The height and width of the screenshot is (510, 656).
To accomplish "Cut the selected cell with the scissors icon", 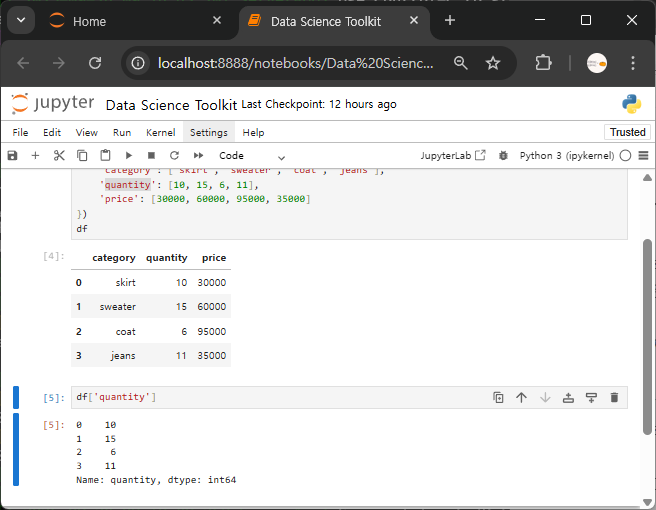I will click(59, 156).
